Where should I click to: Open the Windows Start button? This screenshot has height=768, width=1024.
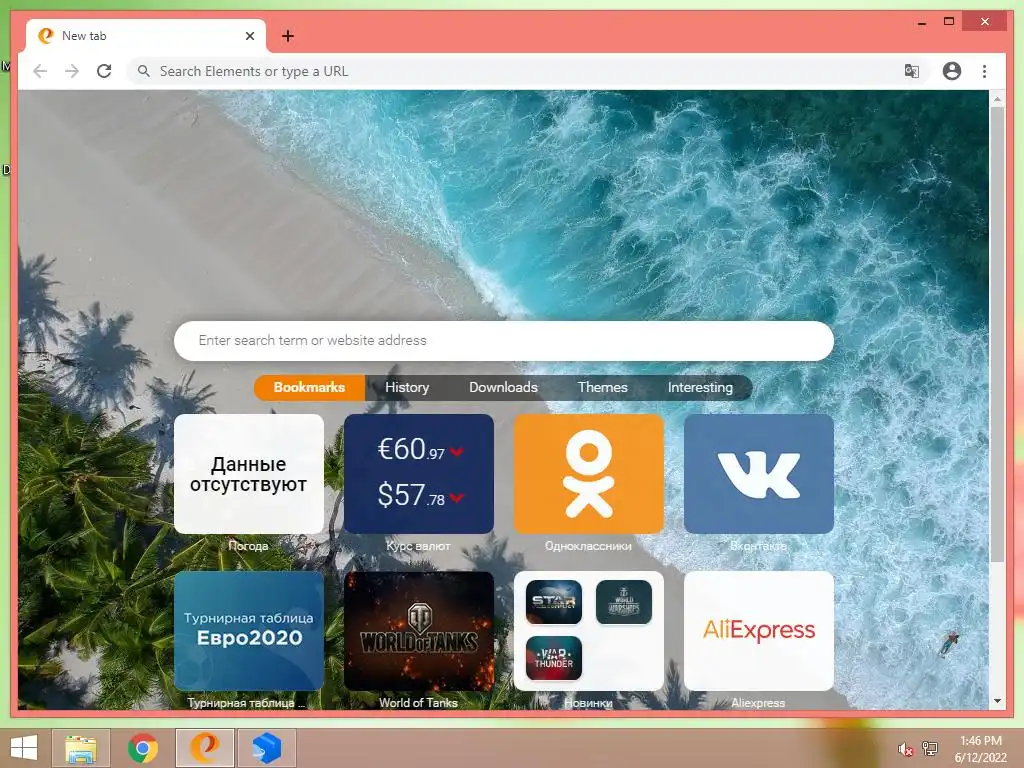coord(24,748)
